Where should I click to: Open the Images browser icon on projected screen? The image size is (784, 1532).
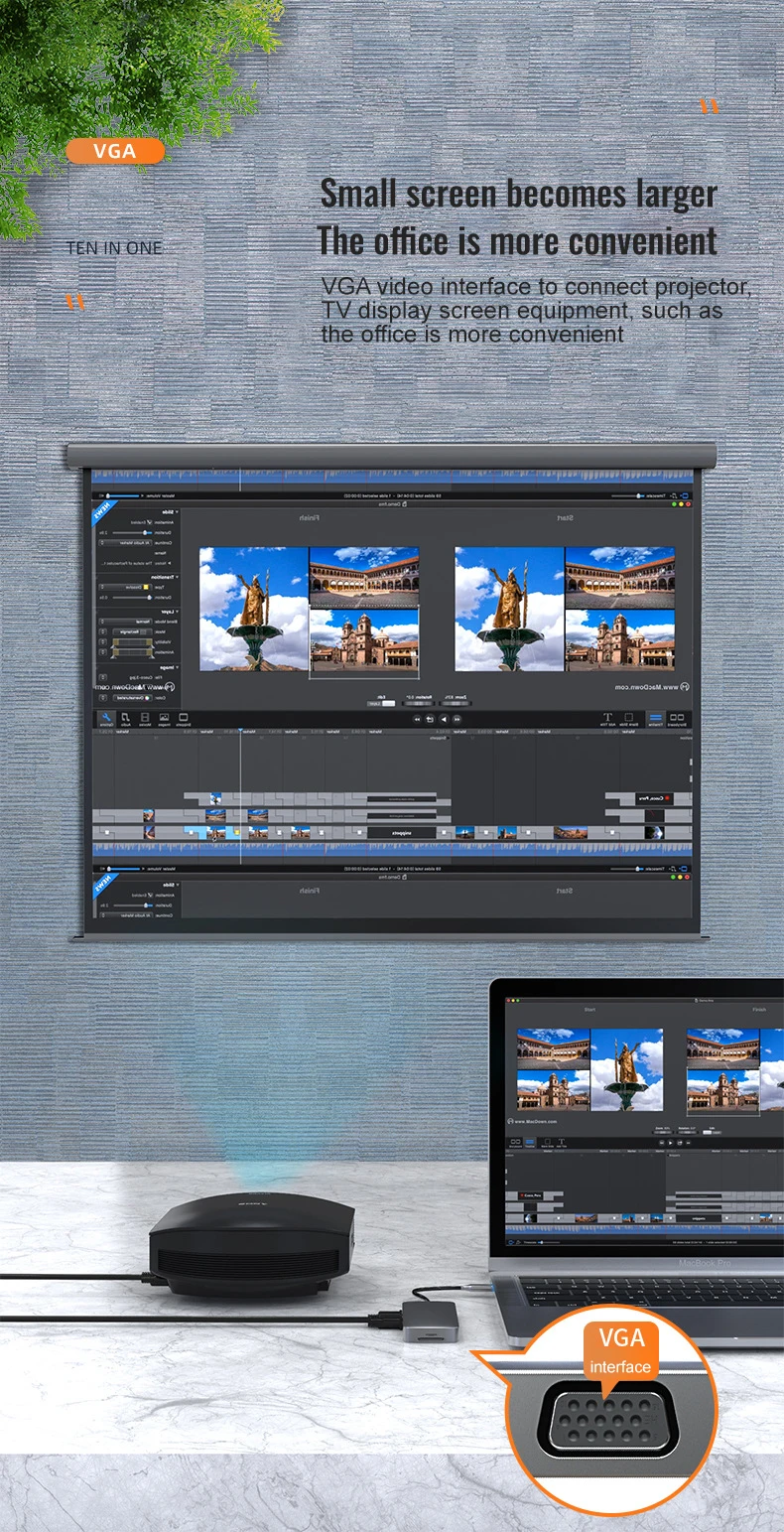coord(164,719)
